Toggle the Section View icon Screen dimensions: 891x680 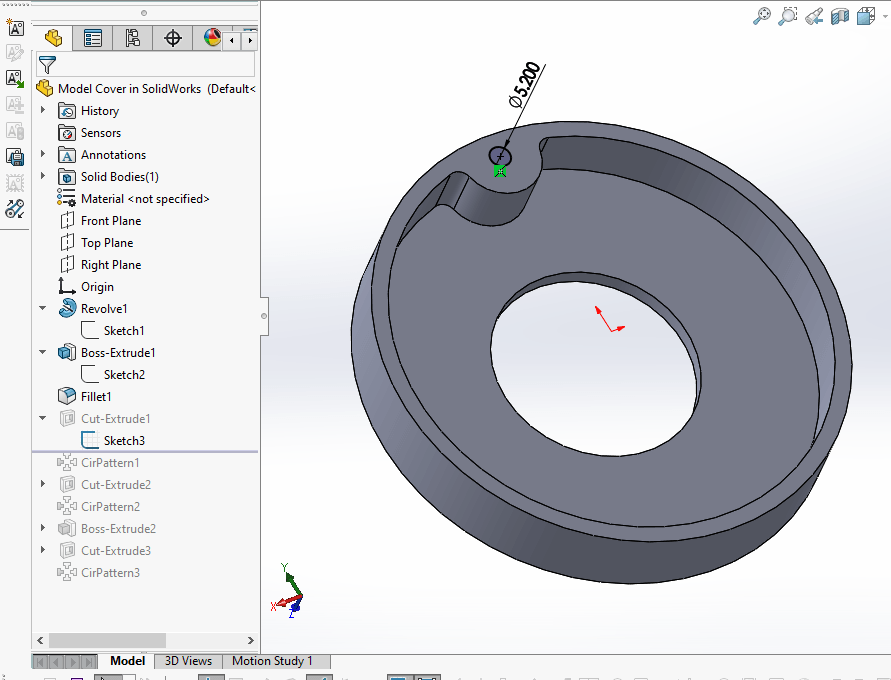click(840, 15)
